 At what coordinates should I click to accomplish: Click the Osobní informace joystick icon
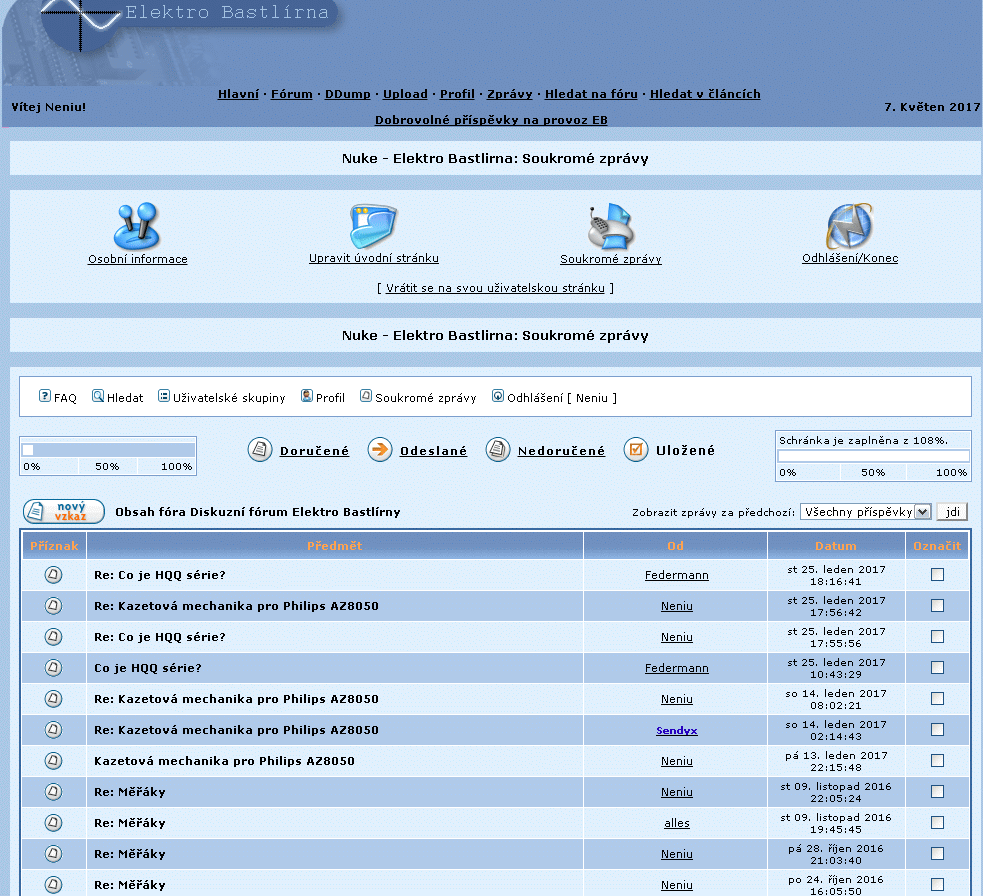click(137, 226)
